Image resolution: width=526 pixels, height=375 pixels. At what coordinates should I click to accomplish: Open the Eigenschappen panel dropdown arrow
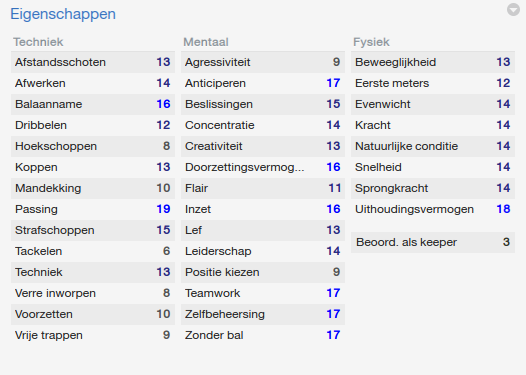point(513,9)
